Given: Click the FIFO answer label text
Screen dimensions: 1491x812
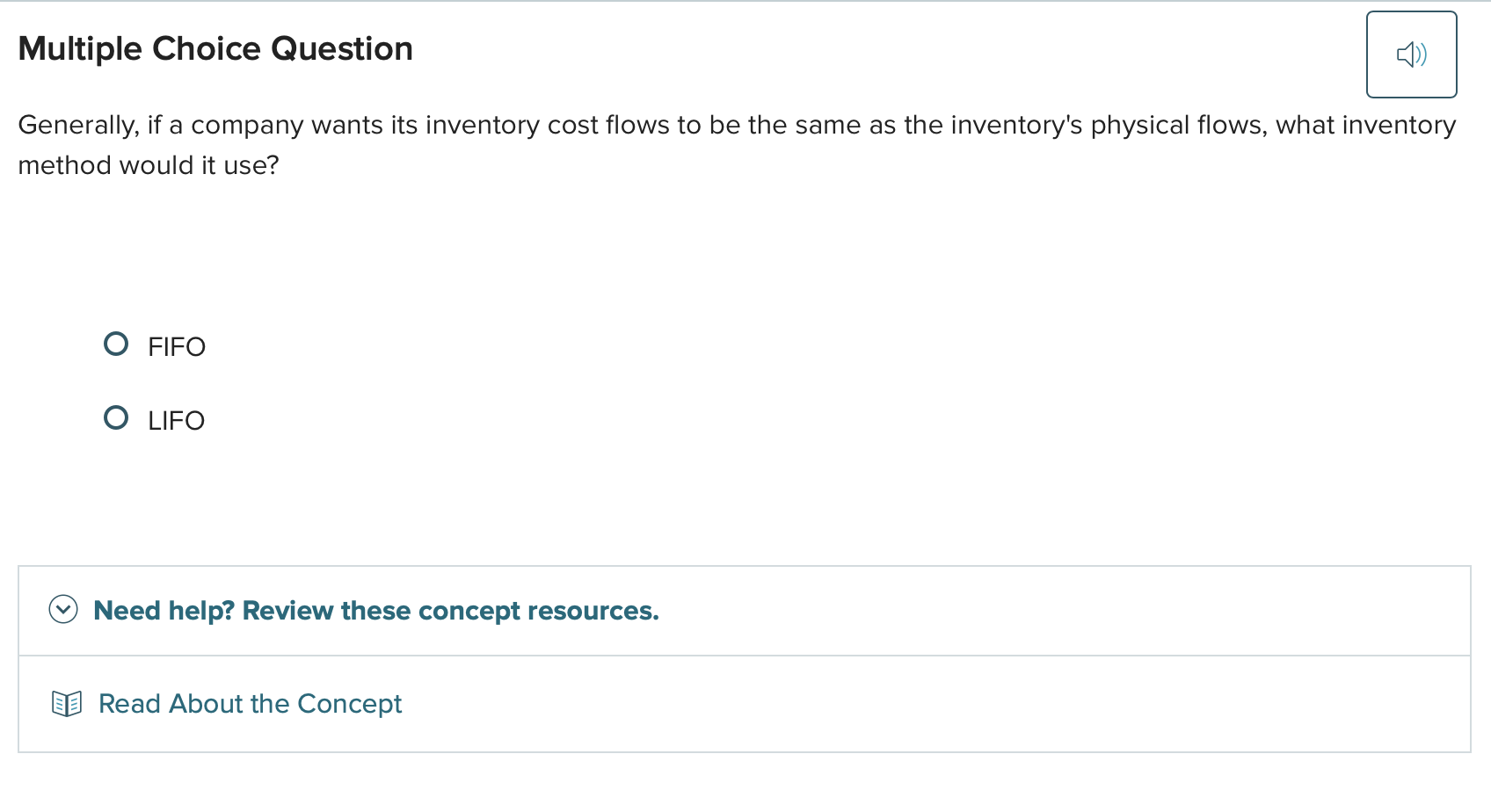Looking at the screenshot, I should click(x=176, y=347).
